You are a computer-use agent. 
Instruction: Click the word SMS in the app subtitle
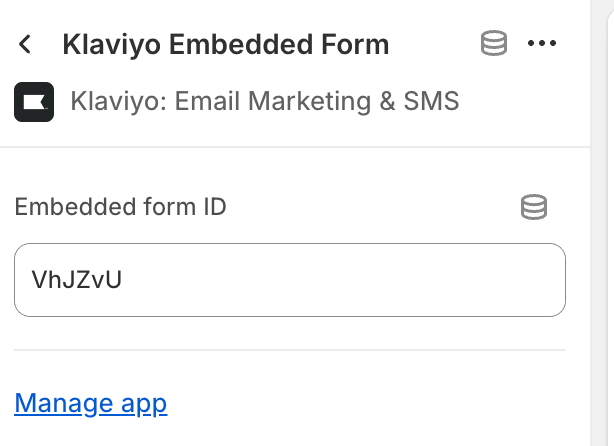point(430,101)
